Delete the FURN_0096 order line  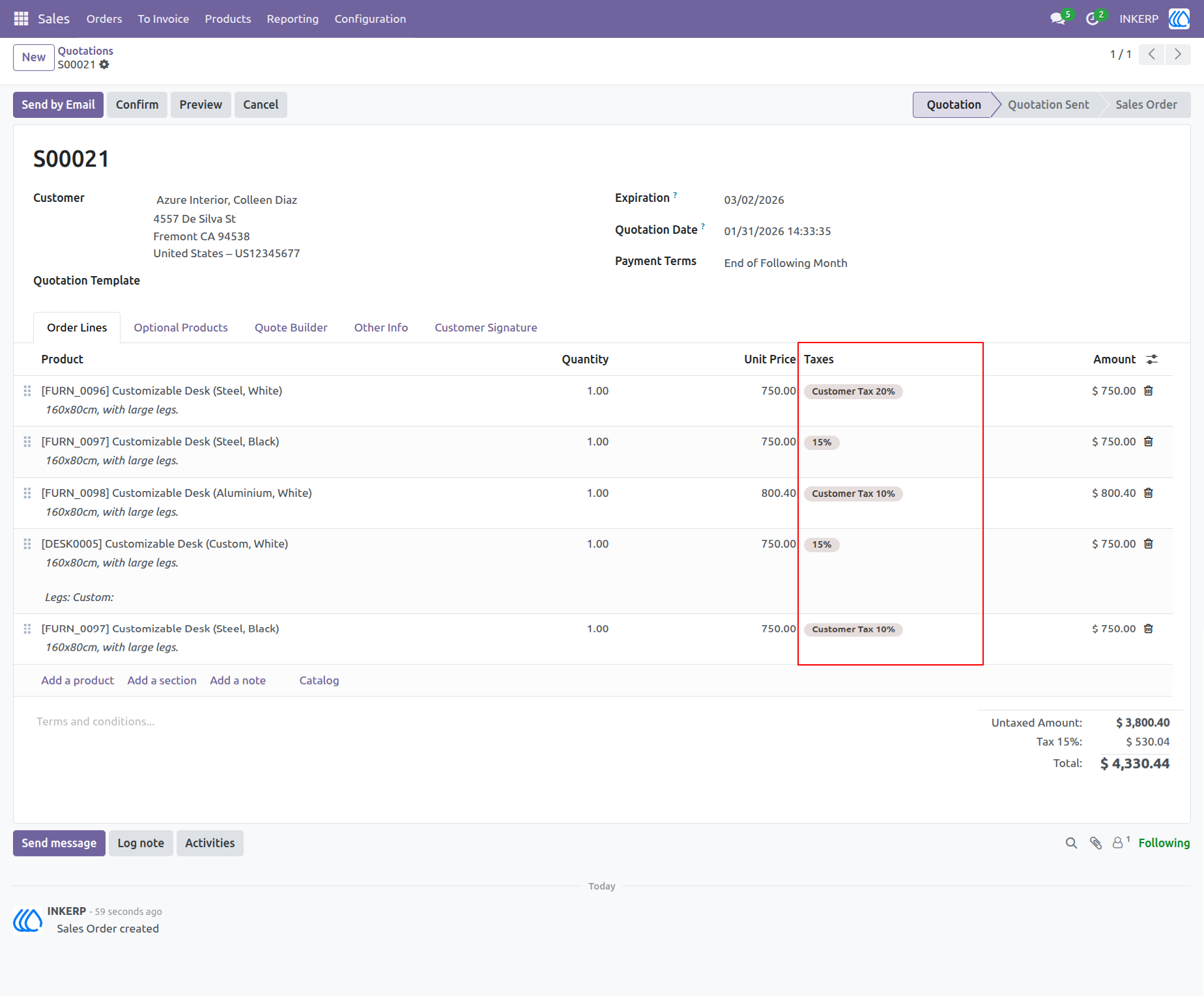point(1149,391)
